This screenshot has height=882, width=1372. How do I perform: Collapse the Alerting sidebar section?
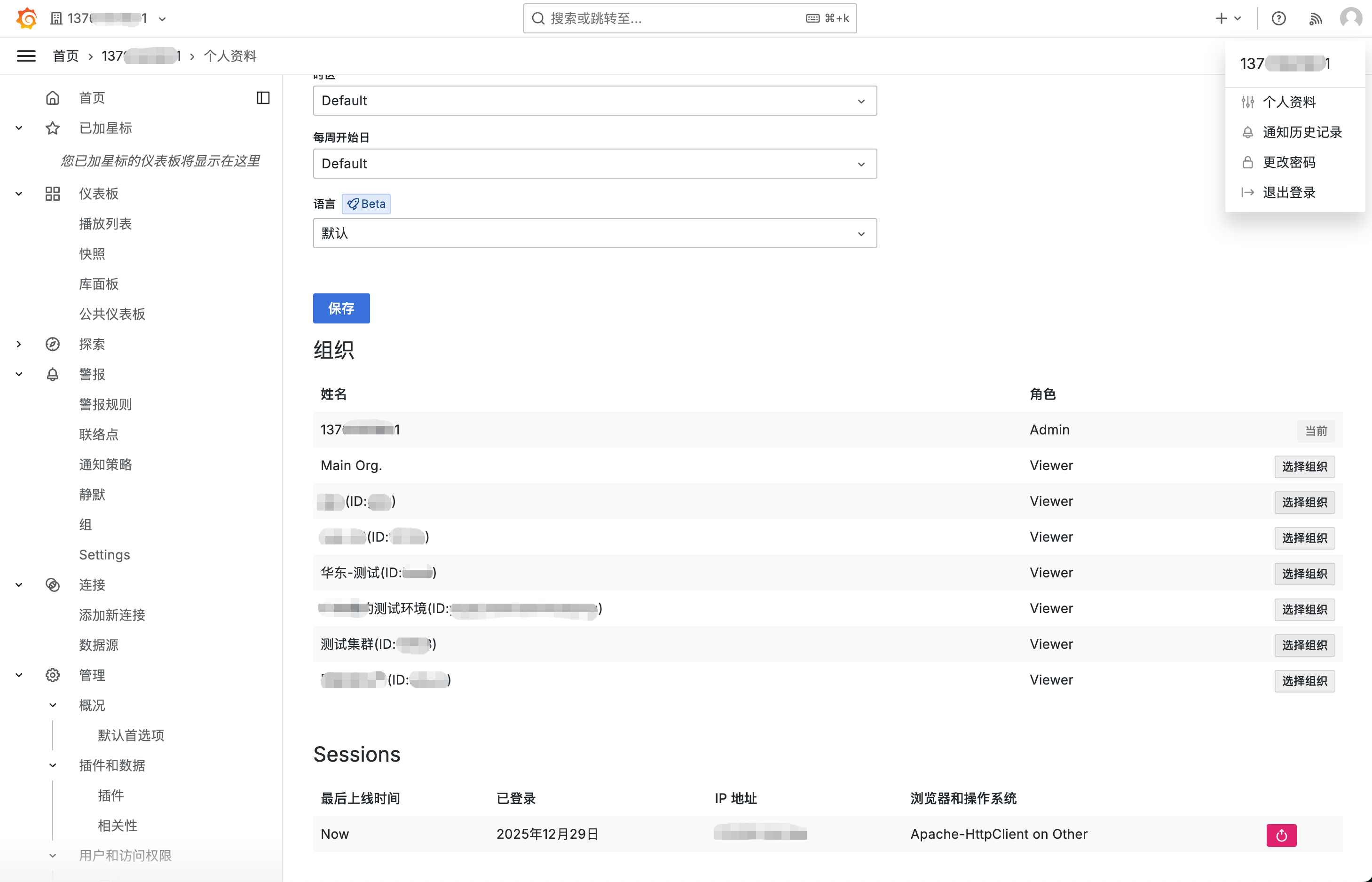tap(19, 374)
